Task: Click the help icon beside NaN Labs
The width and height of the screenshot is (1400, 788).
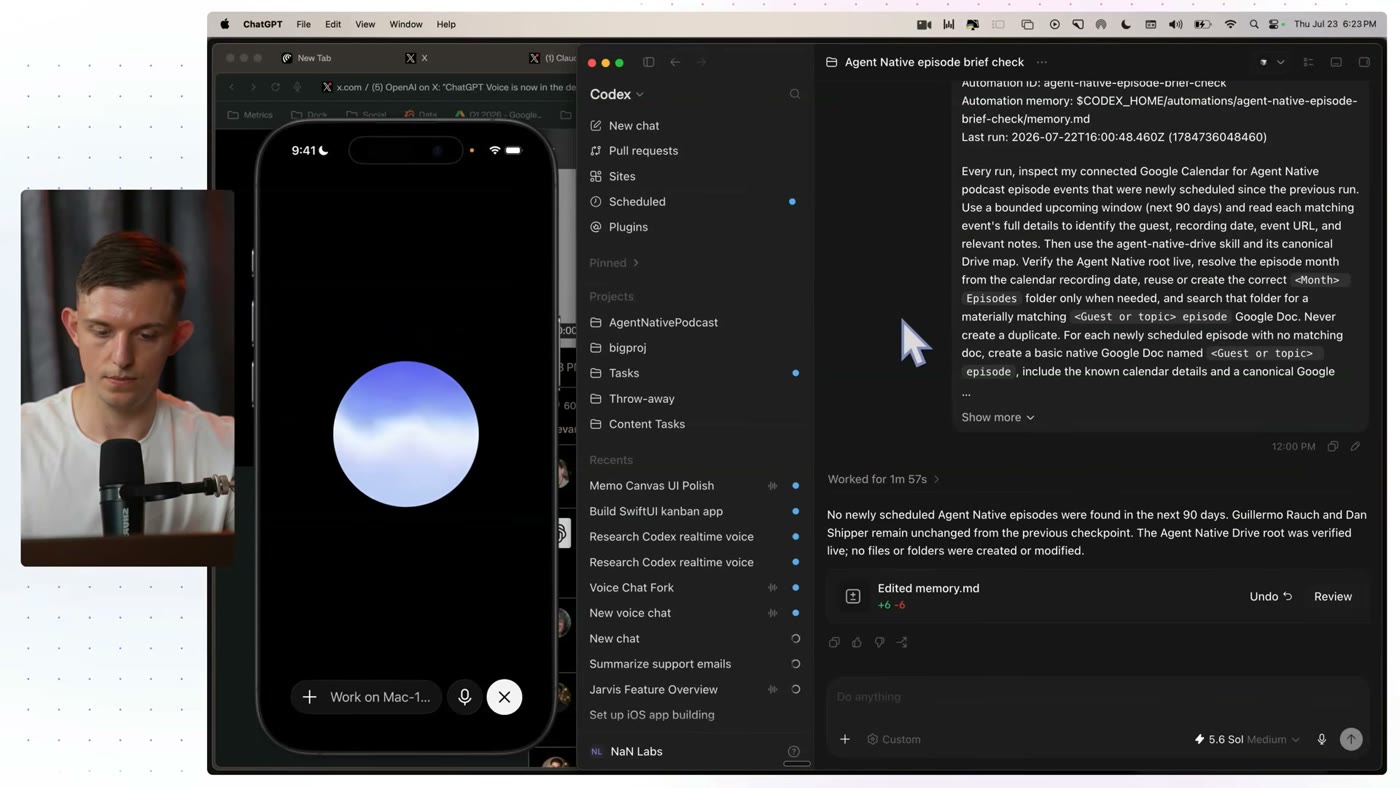Action: pyautogui.click(x=794, y=752)
